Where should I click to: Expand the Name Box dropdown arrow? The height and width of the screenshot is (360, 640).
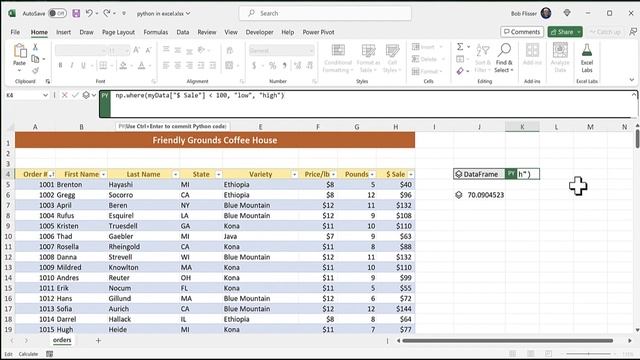[45, 95]
